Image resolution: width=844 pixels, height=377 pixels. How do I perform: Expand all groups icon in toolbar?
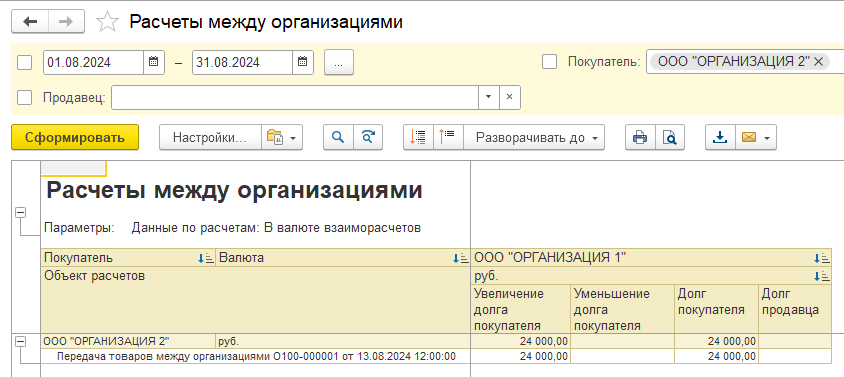[418, 137]
